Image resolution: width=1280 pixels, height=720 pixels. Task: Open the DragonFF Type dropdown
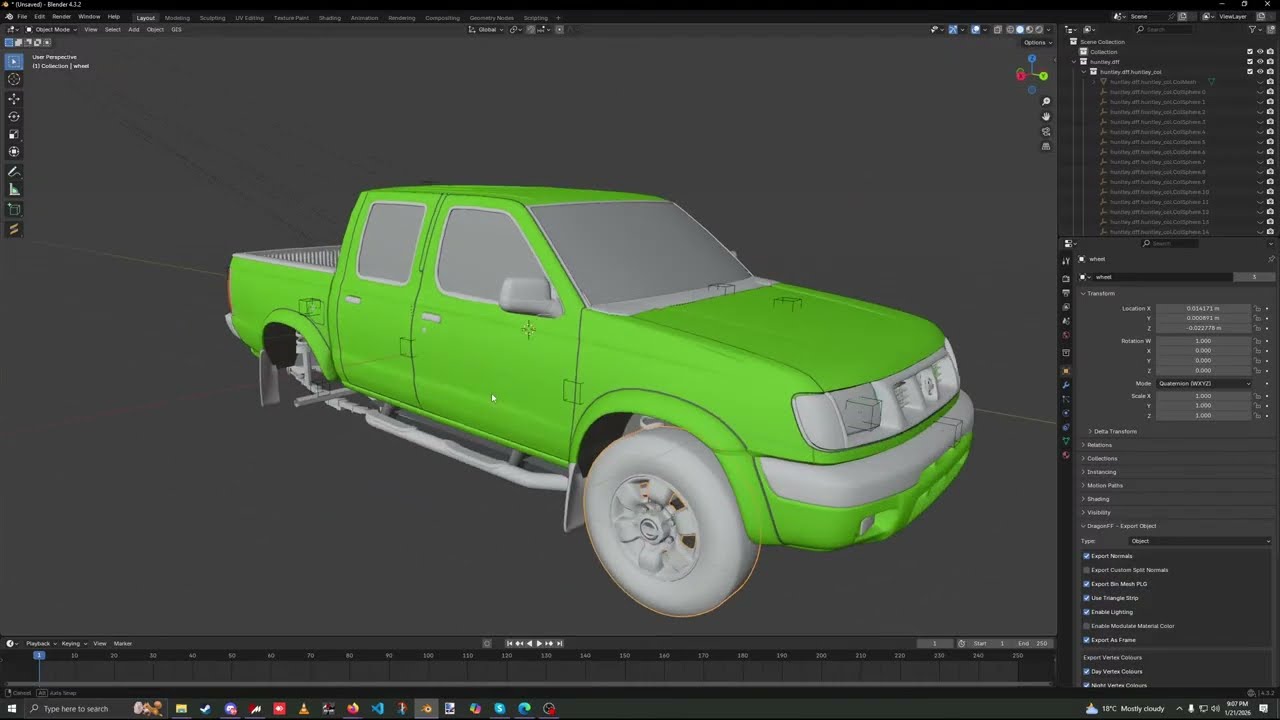pyautogui.click(x=1199, y=541)
